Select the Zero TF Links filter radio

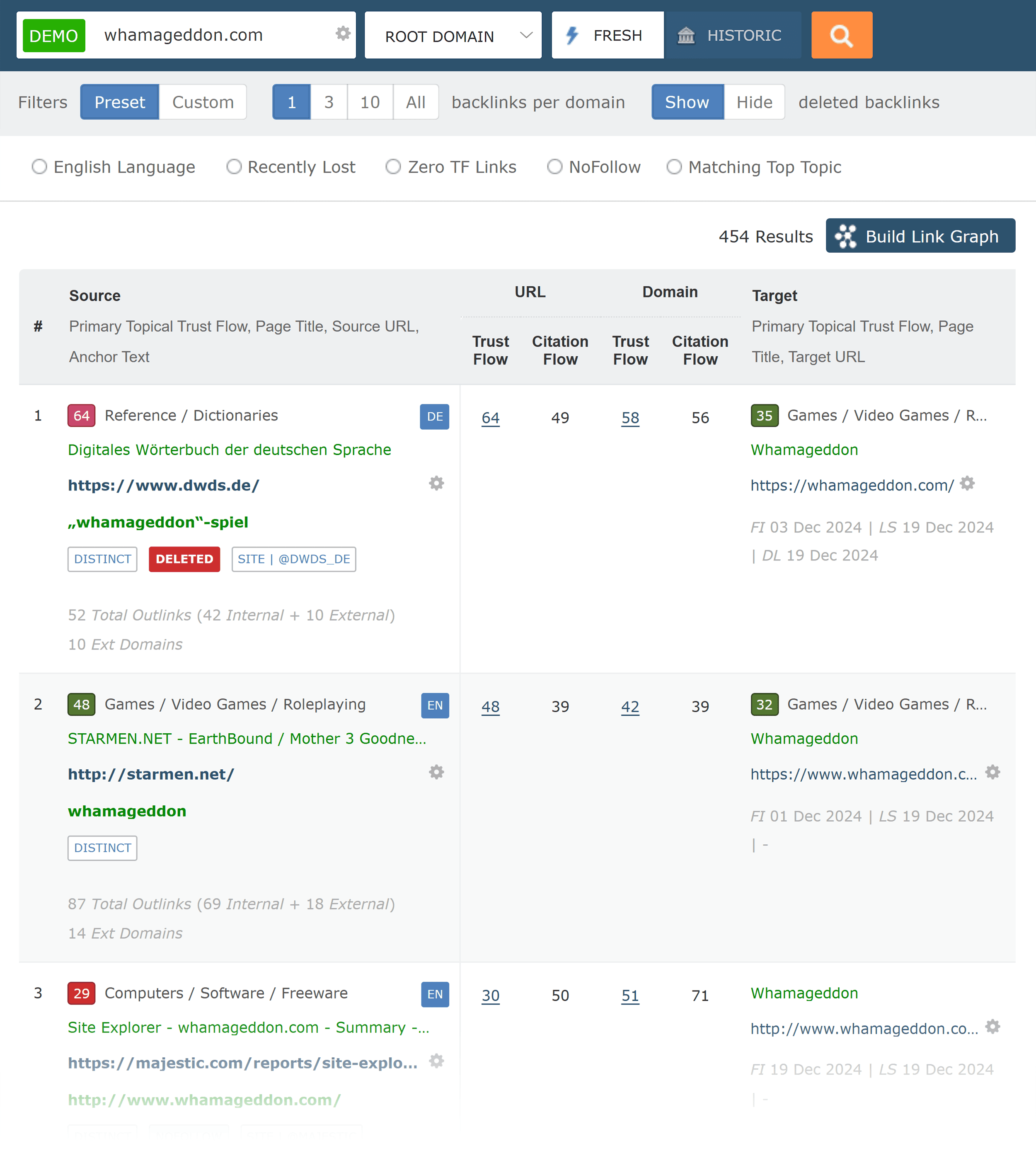393,167
